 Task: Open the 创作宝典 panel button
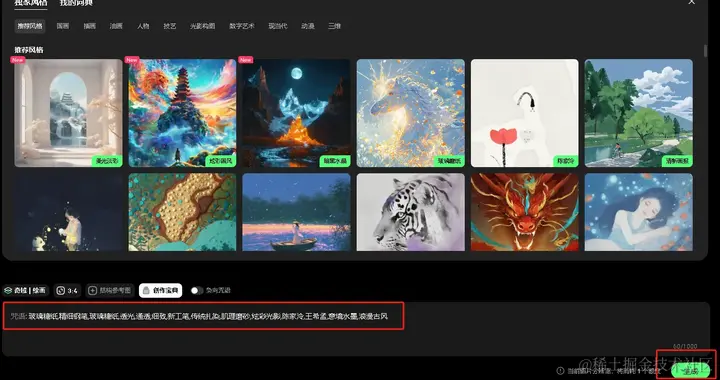[x=161, y=291]
